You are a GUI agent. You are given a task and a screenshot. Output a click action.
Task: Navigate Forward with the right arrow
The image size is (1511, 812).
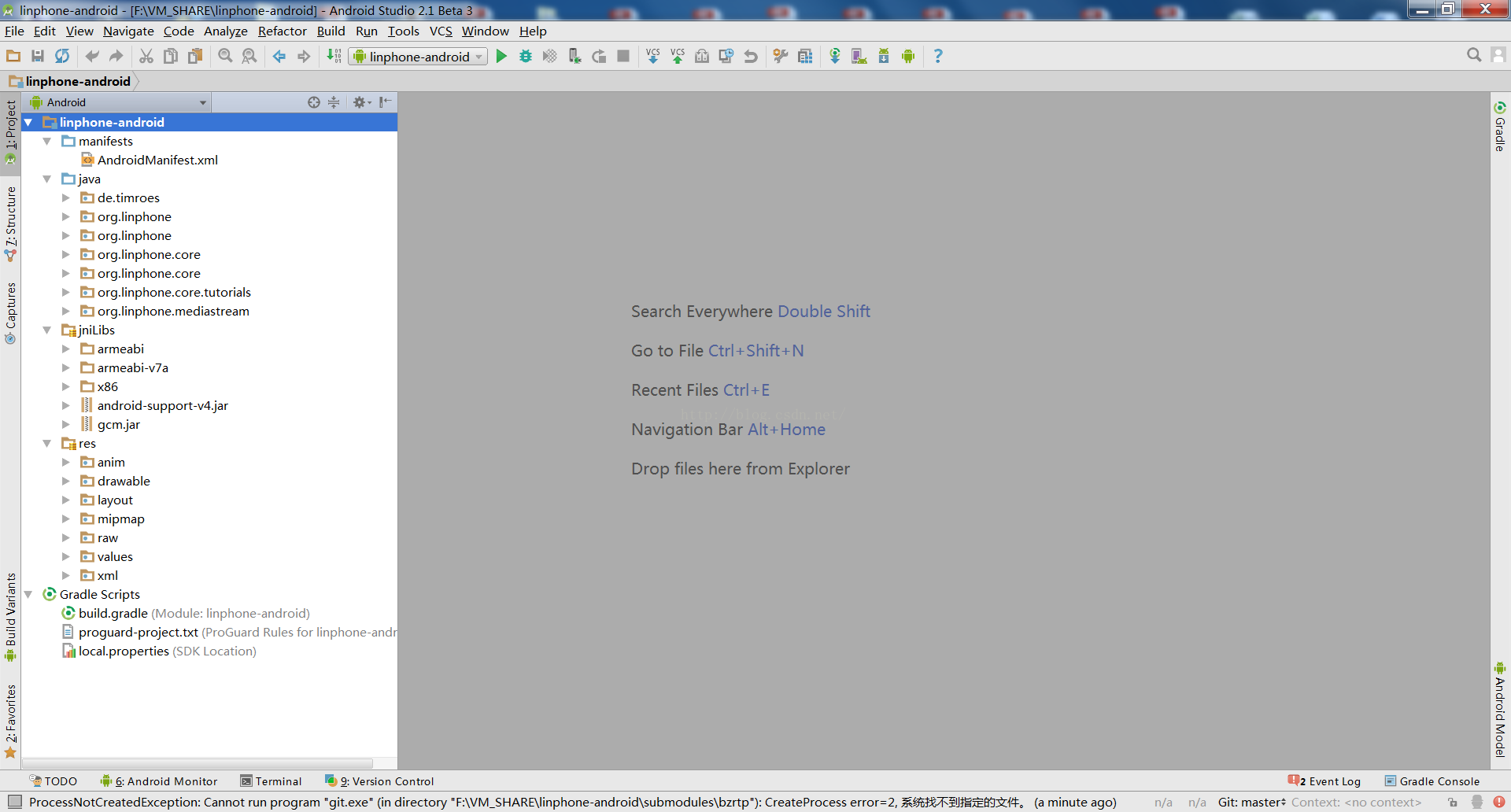pyautogui.click(x=304, y=56)
